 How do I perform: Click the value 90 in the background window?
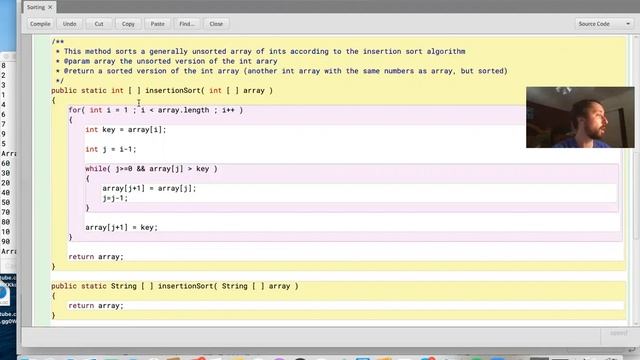(x=5, y=242)
